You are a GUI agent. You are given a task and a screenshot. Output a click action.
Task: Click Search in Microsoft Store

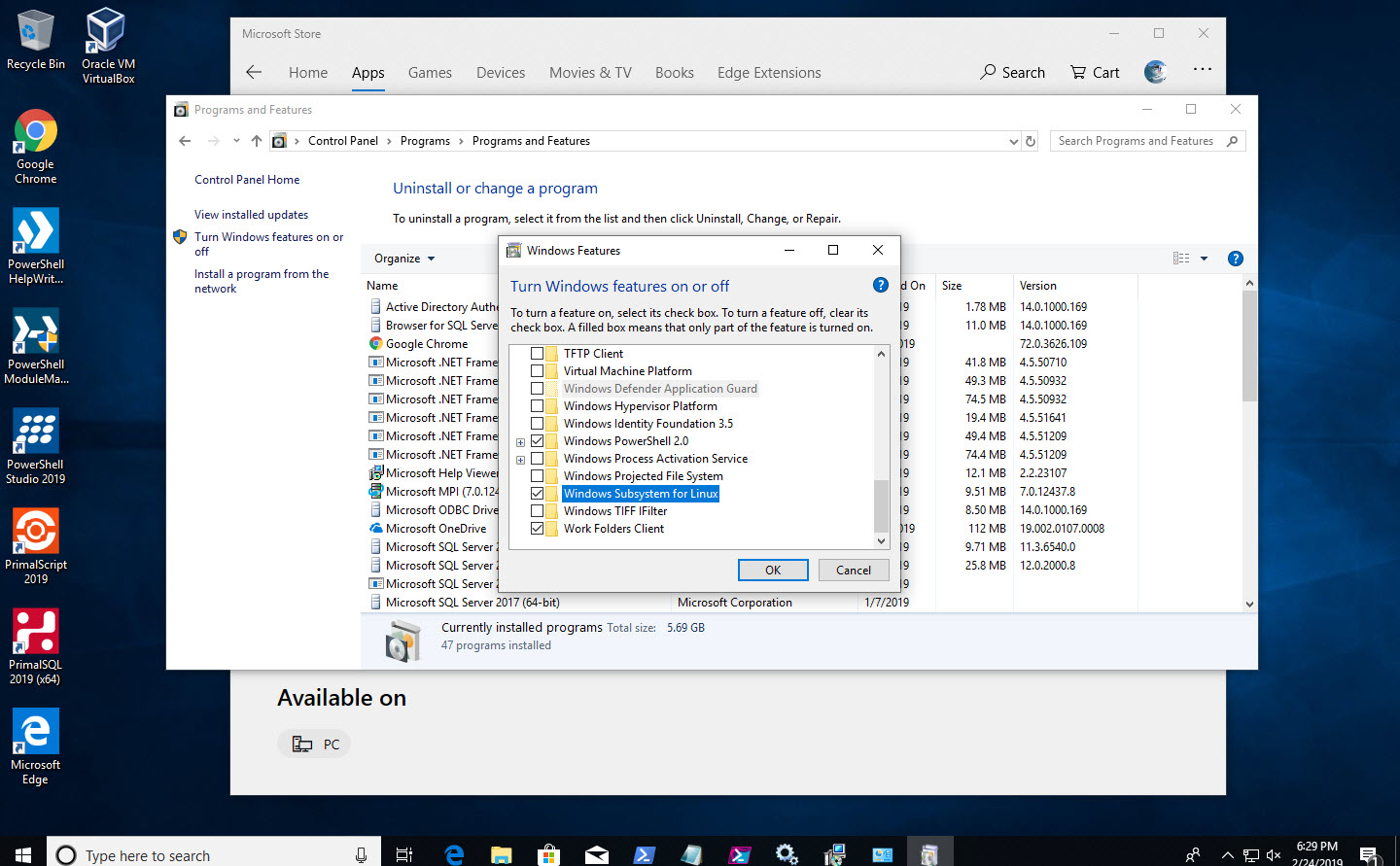click(1012, 73)
